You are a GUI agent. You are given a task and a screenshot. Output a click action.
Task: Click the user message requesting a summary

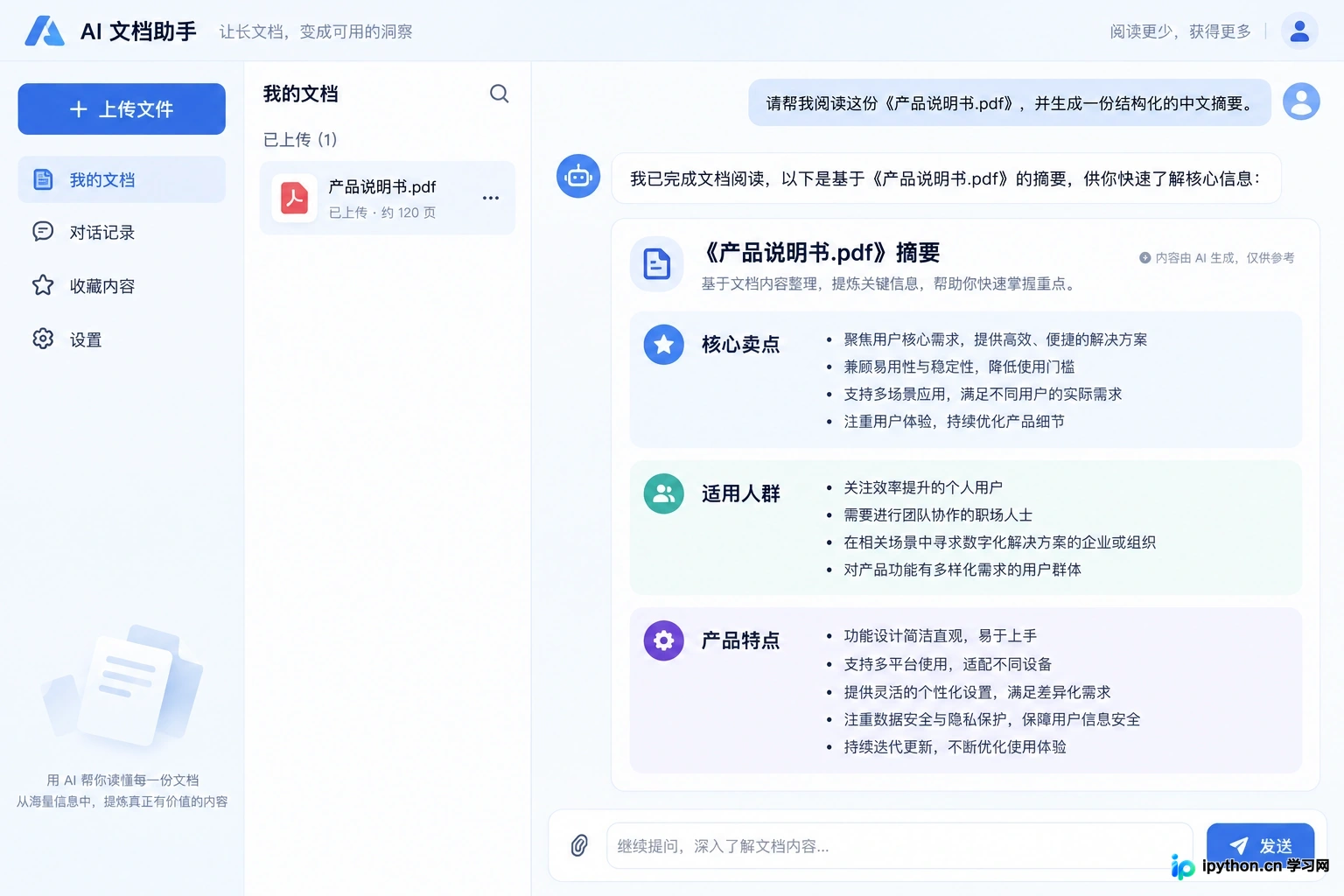click(1010, 103)
